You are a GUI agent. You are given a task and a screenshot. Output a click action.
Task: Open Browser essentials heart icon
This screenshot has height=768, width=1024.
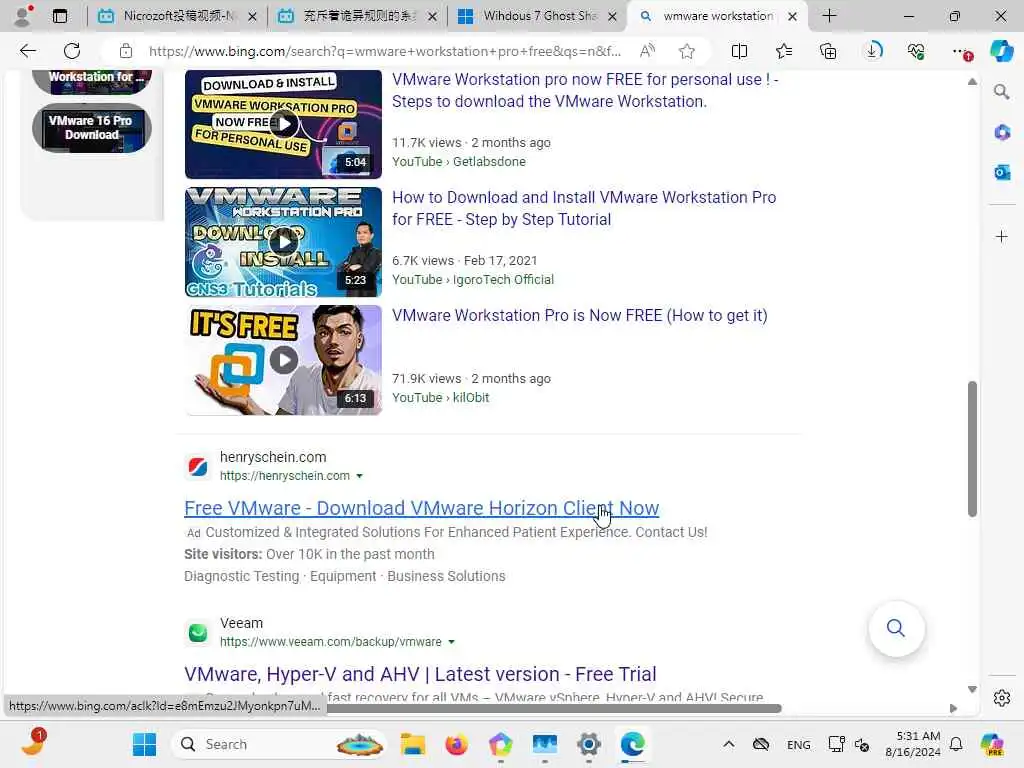[916, 51]
